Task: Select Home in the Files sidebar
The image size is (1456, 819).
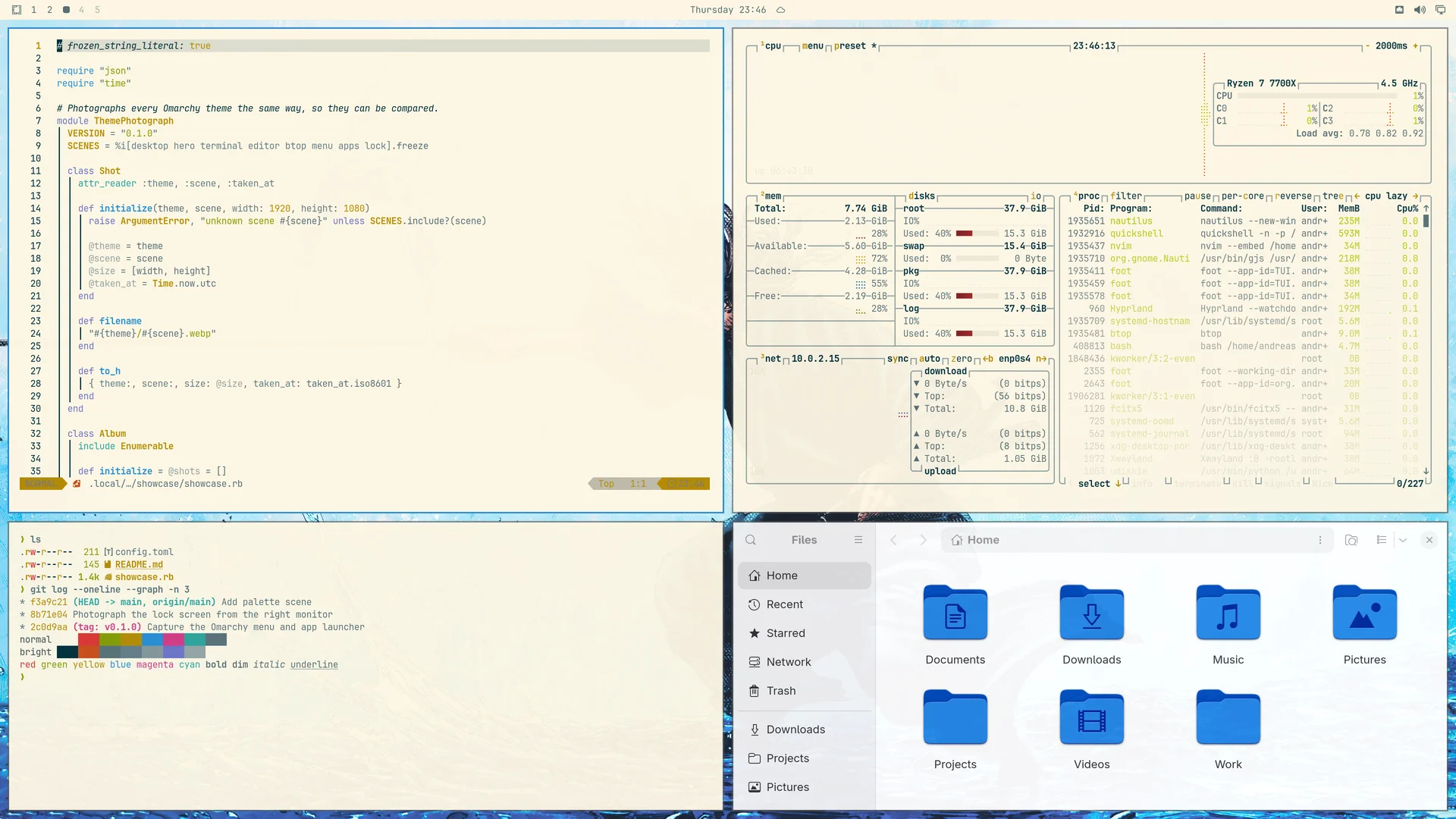Action: coord(805,576)
